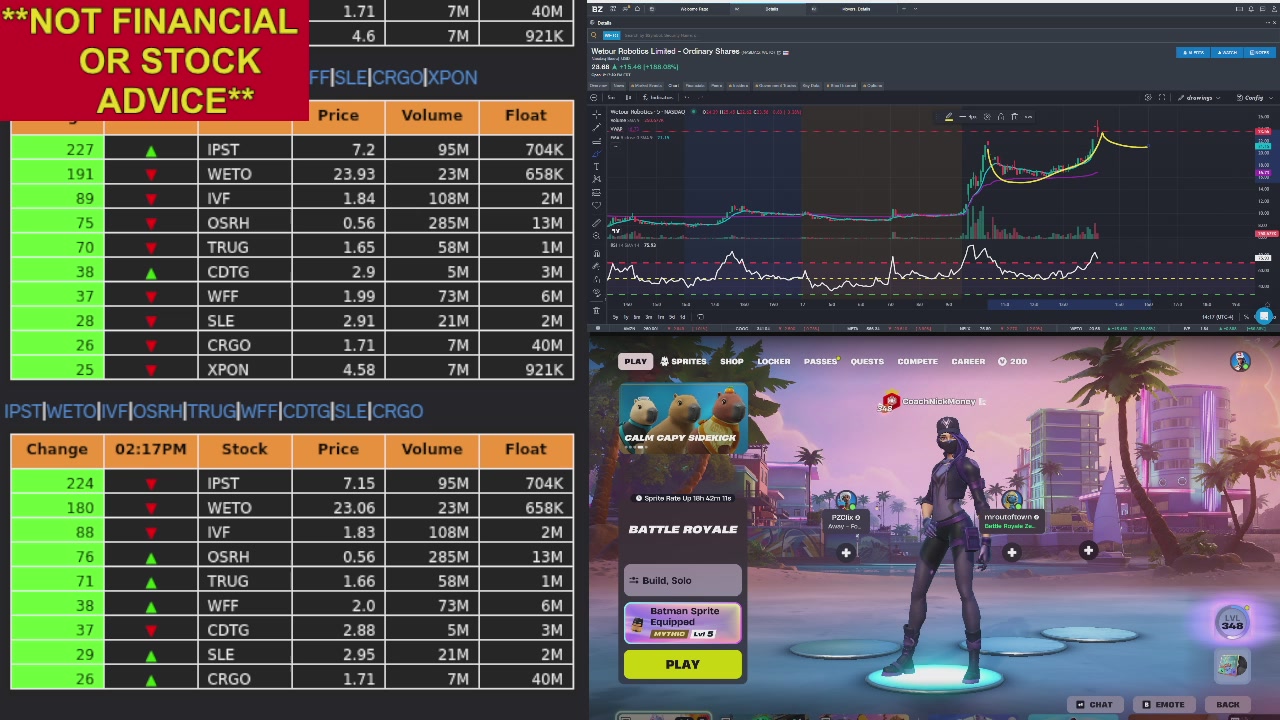This screenshot has width=1280, height=720.
Task: Select the ruler measure tool on chart
Action: point(597,222)
